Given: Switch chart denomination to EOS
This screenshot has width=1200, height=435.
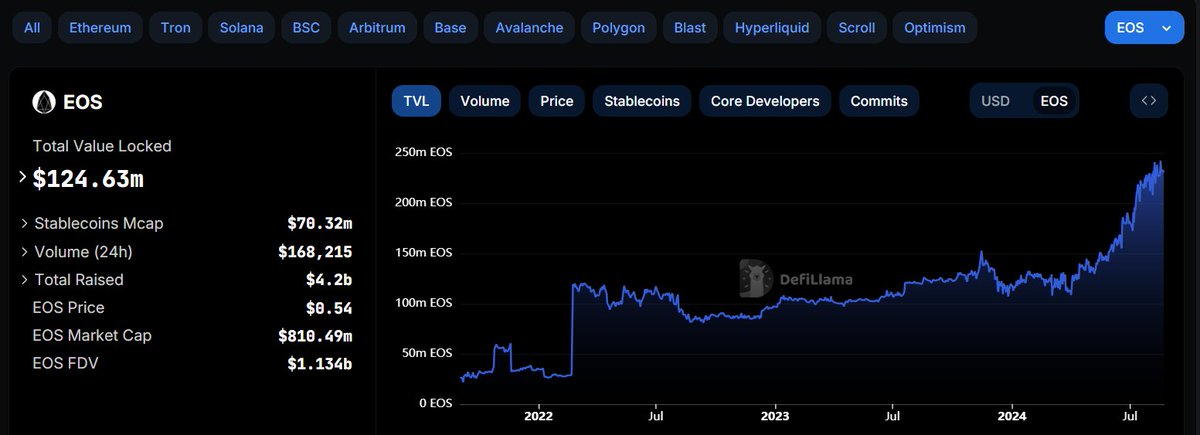Looking at the screenshot, I should tap(1054, 101).
